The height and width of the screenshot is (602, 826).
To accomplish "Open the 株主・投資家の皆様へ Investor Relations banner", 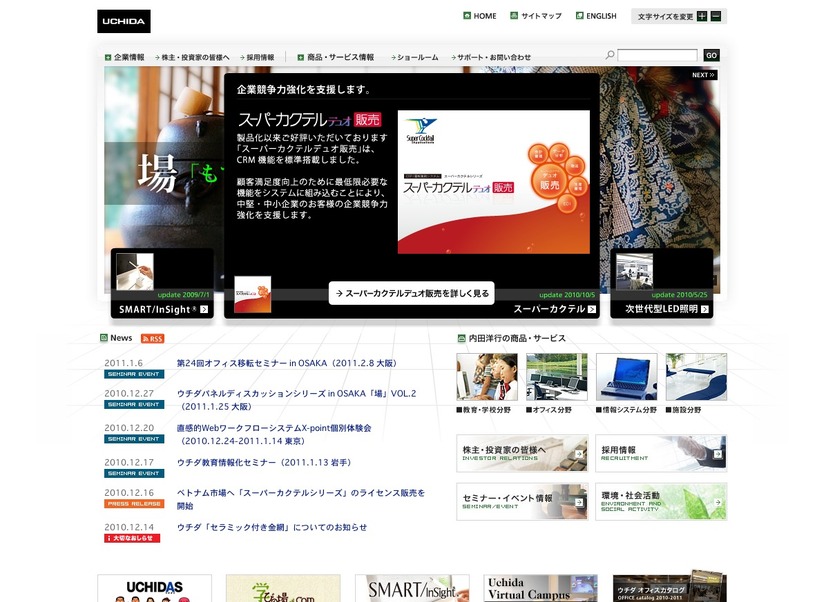I will (521, 453).
